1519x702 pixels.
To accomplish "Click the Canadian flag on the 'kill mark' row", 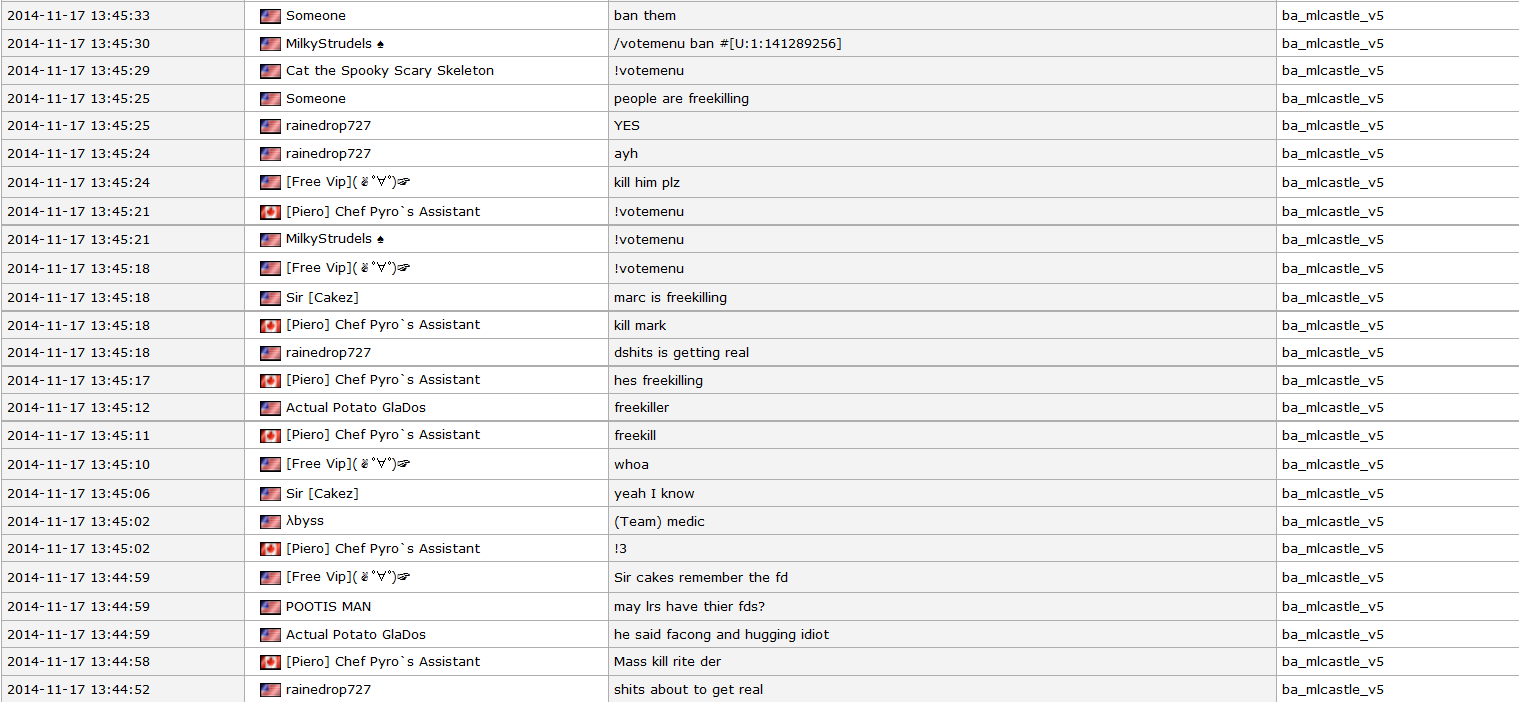I will [270, 326].
